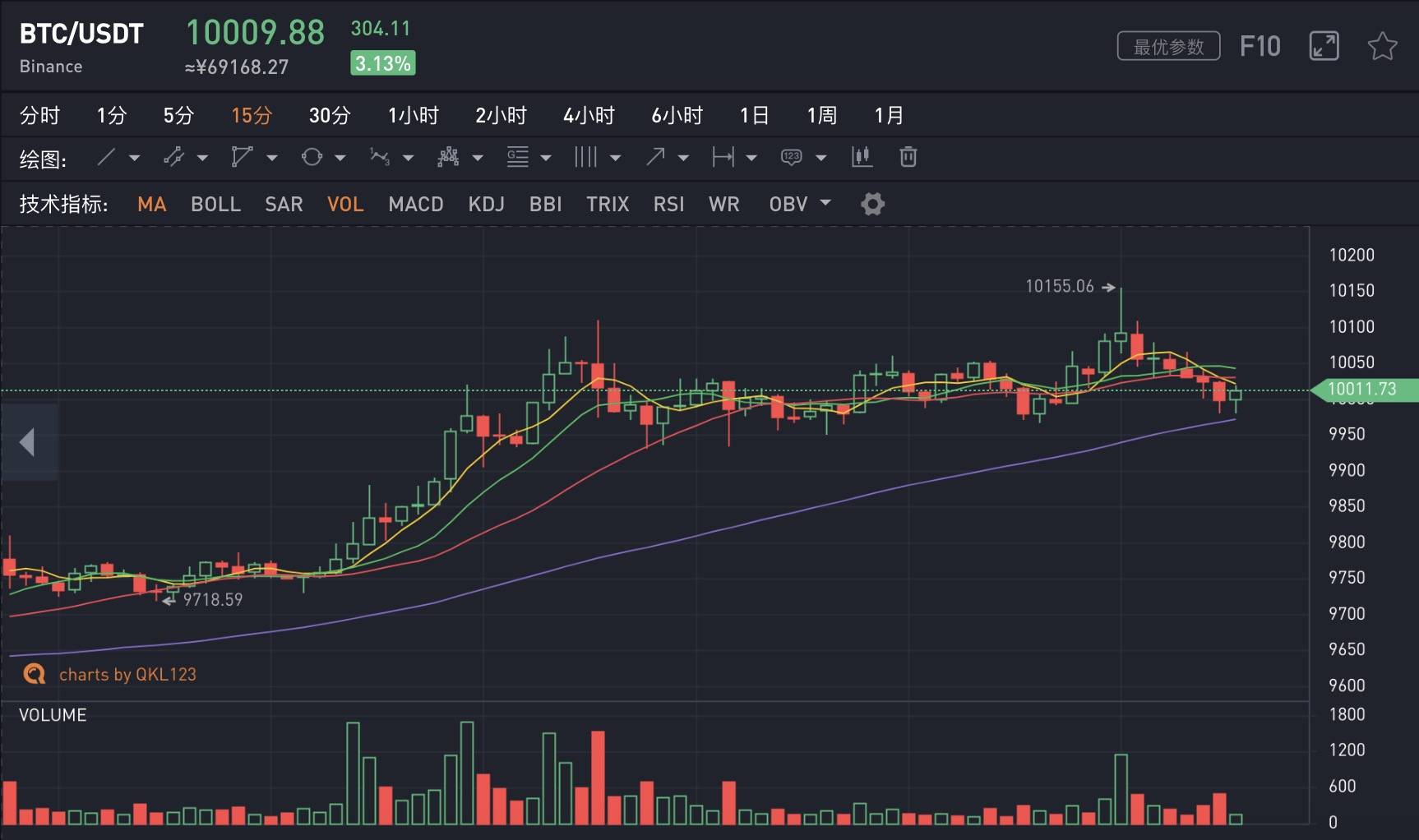The height and width of the screenshot is (840, 1419).
Task: Select the vertical cycle lines tool
Action: click(x=585, y=157)
